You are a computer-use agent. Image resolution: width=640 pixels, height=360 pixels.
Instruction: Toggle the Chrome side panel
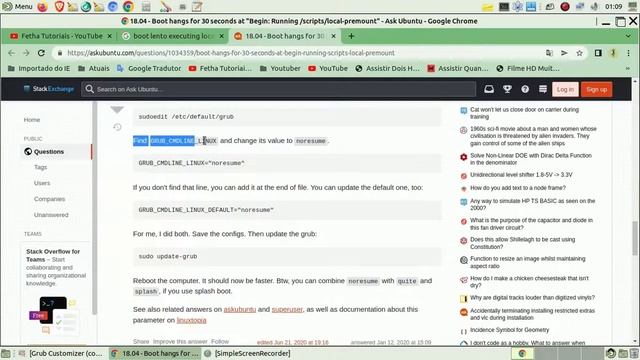598,53
